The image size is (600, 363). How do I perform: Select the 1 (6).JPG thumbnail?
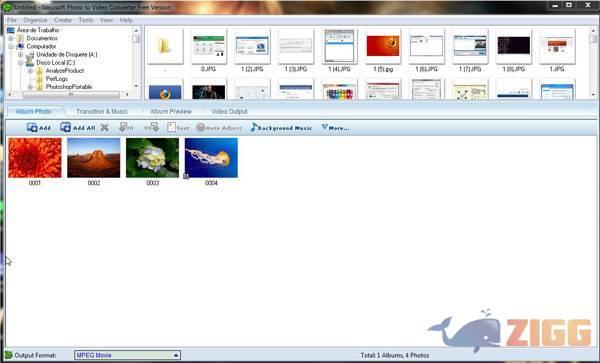pyautogui.click(x=427, y=46)
